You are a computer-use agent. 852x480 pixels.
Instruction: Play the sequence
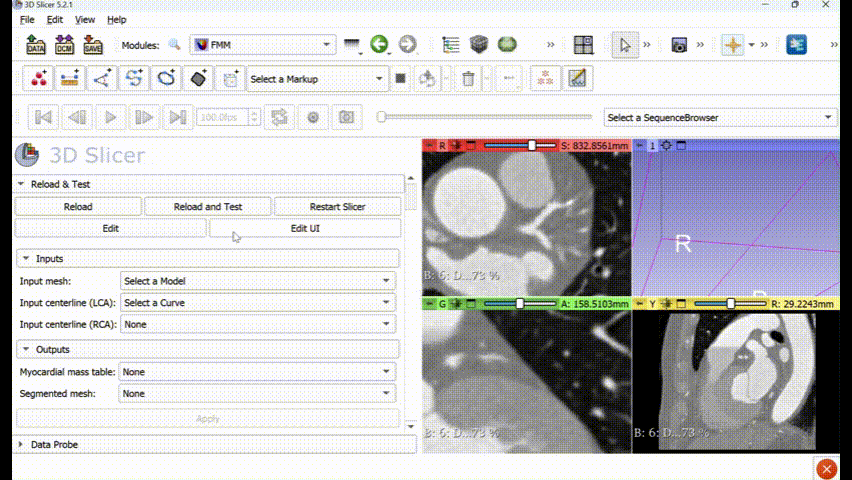coord(110,117)
